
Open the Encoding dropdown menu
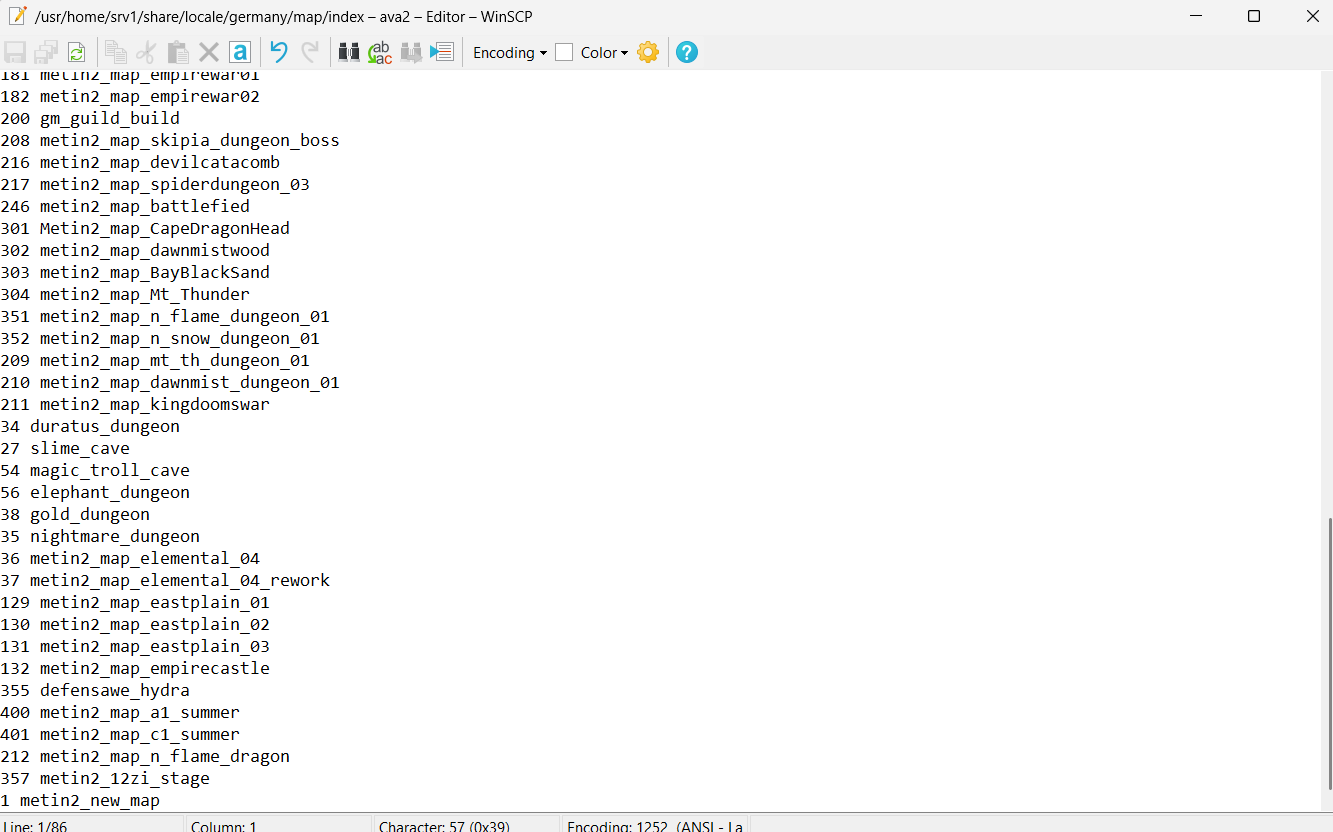click(x=510, y=53)
